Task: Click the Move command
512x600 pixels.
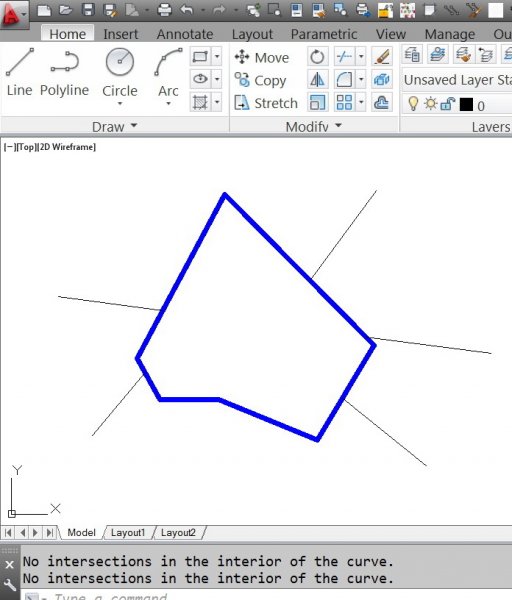Action: click(x=262, y=57)
